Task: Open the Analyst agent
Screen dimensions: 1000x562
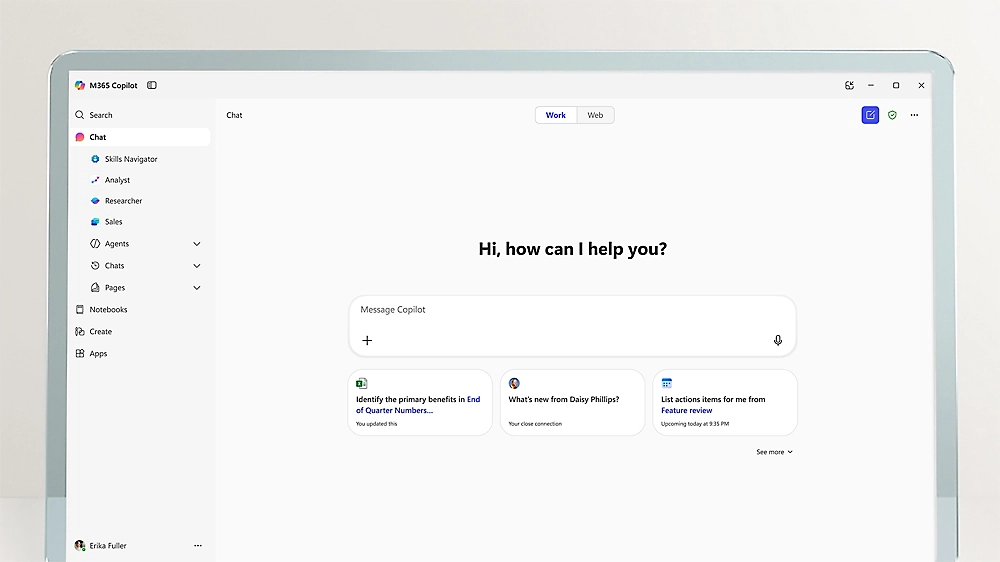Action: pos(117,180)
